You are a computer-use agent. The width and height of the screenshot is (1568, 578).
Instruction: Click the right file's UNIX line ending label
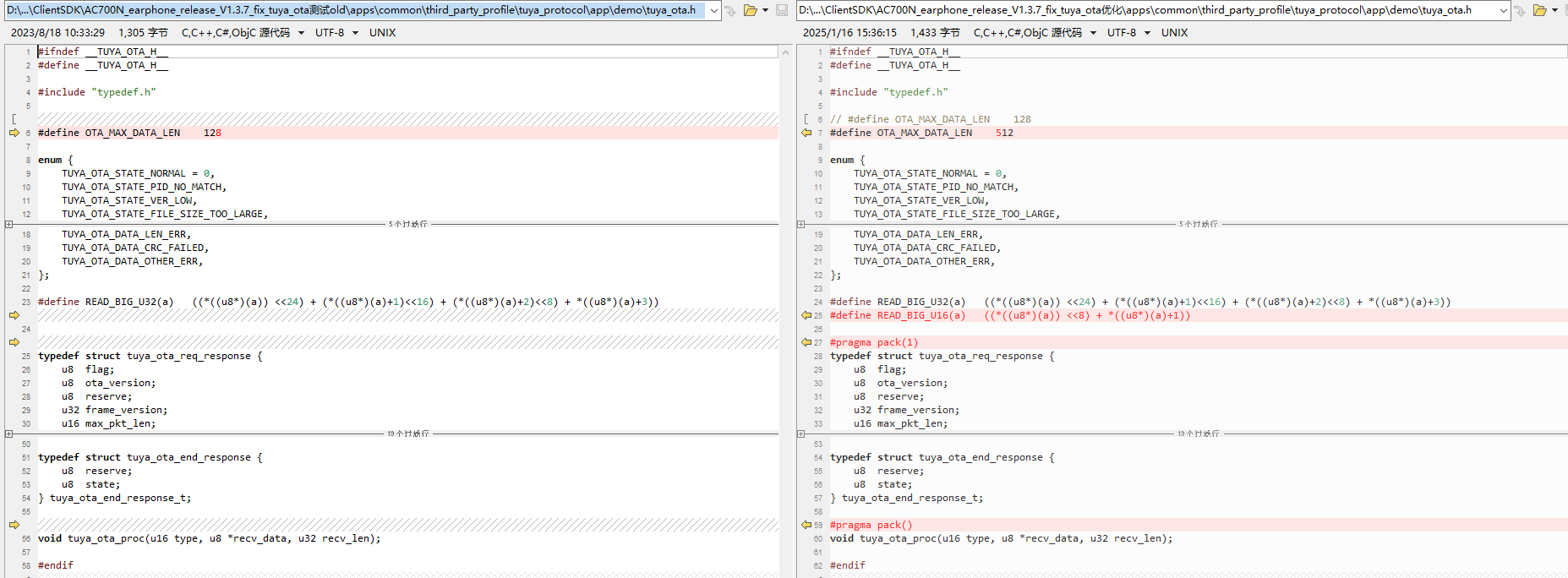(x=1174, y=33)
